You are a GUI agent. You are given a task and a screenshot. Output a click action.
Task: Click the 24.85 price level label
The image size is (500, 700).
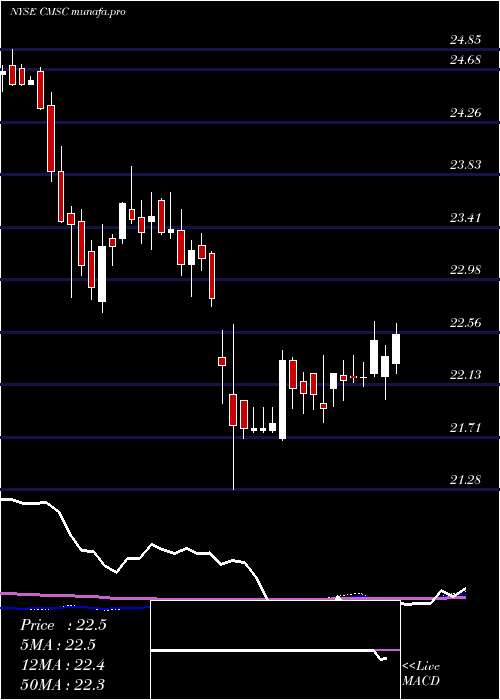pos(465,41)
